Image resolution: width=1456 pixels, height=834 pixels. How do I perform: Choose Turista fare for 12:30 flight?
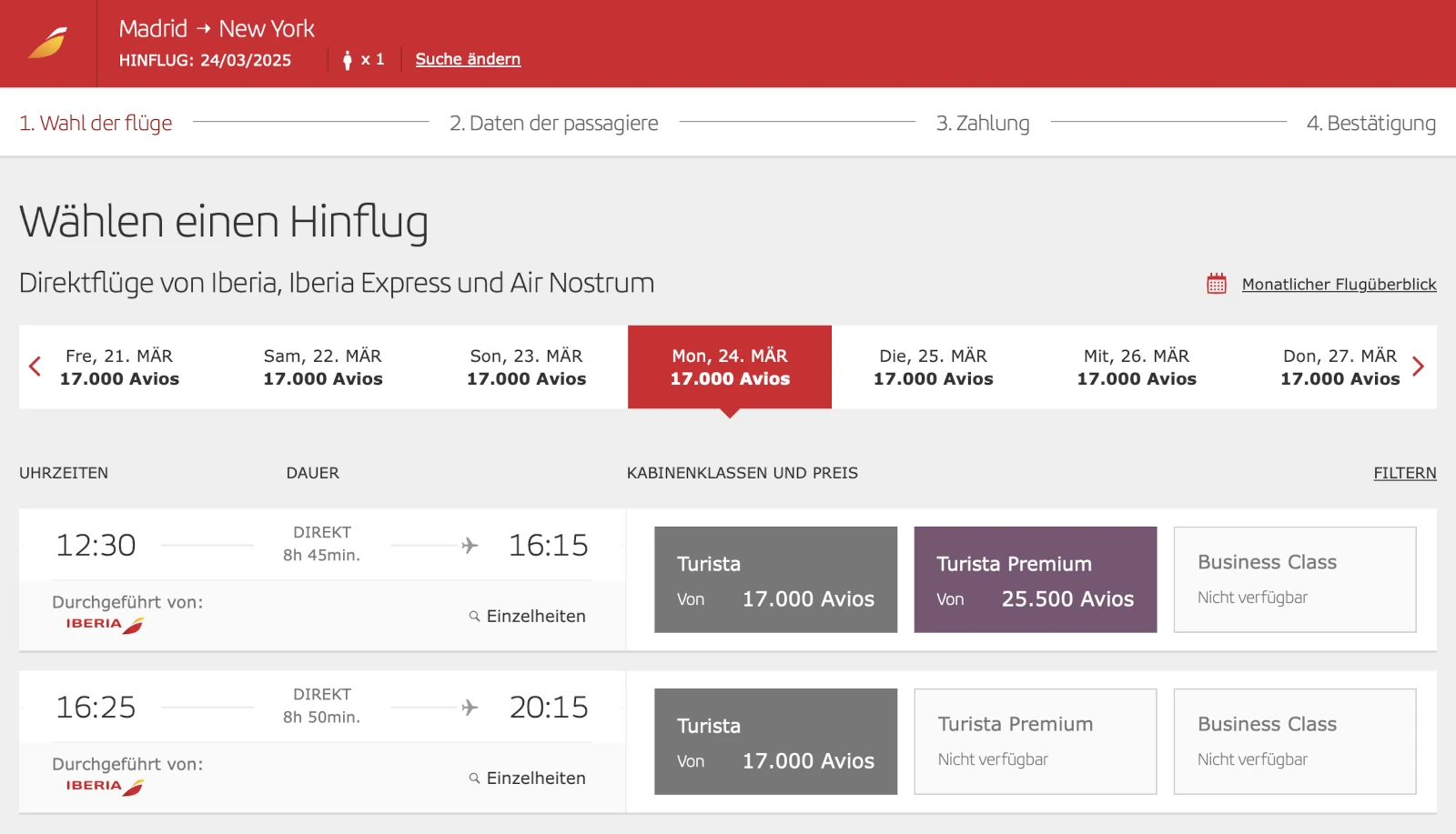(775, 579)
